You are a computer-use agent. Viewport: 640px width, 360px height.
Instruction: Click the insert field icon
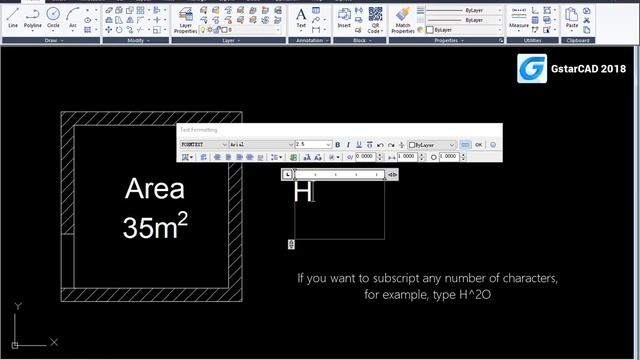(293, 157)
